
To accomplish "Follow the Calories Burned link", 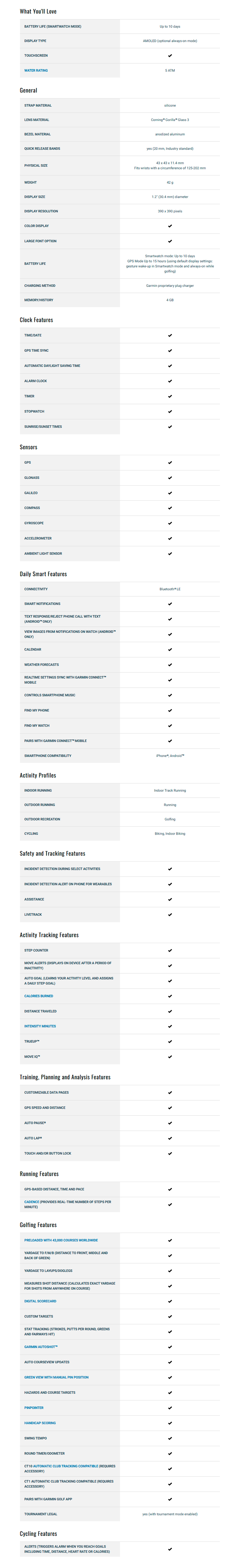I will [38, 996].
